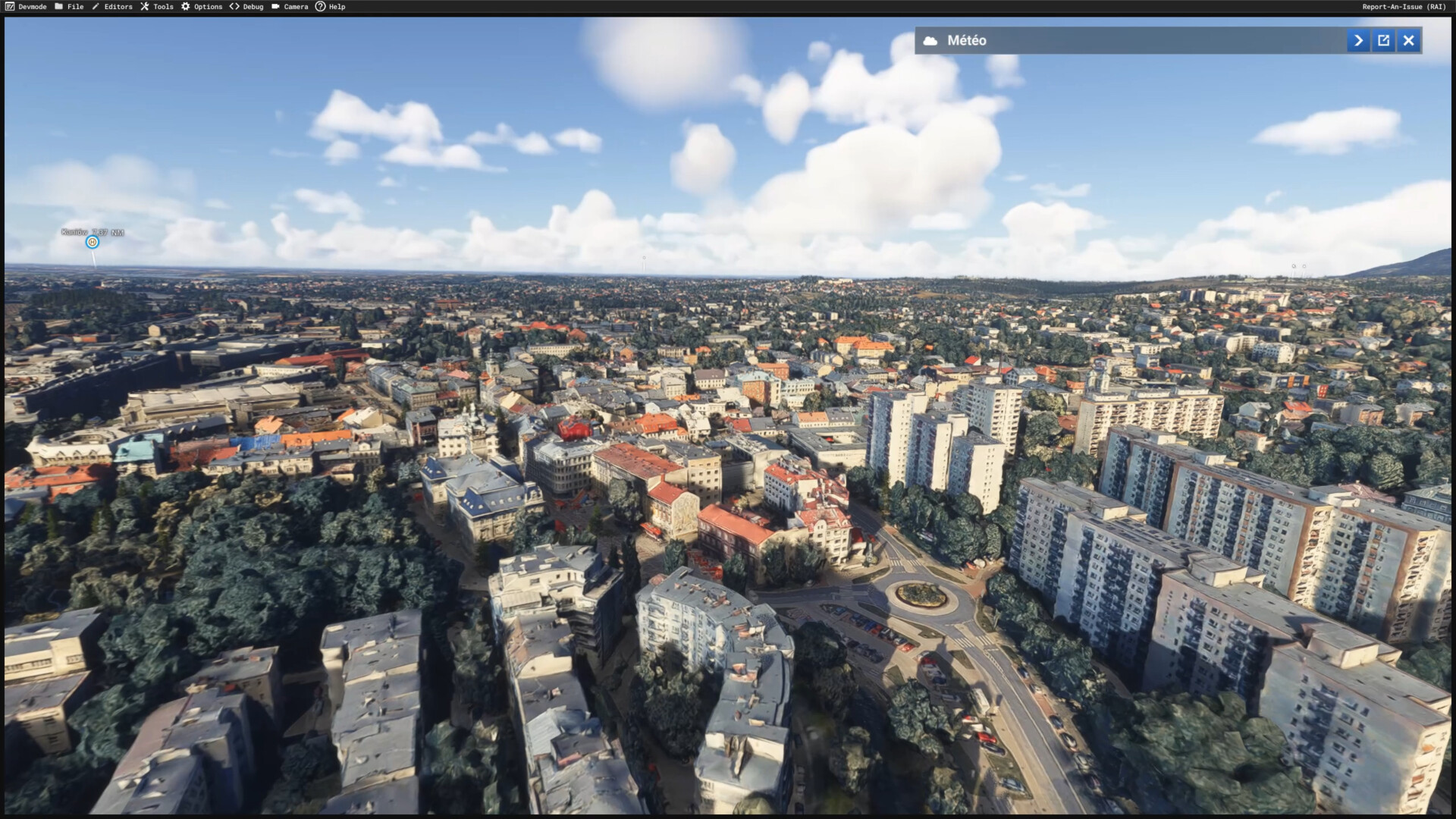This screenshot has width=1456, height=819.
Task: Click the folder icon beside File
Action: [58, 7]
